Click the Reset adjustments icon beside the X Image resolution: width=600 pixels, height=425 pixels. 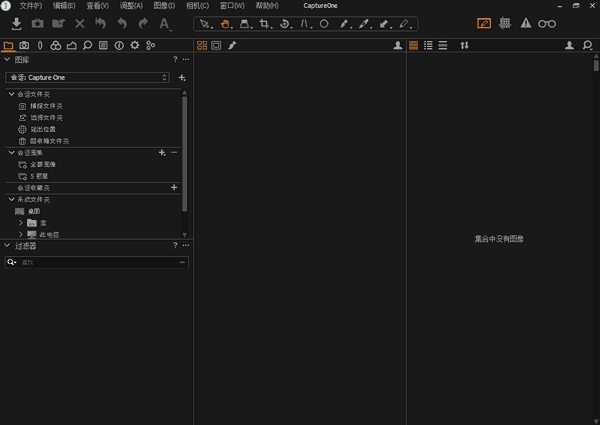click(101, 24)
